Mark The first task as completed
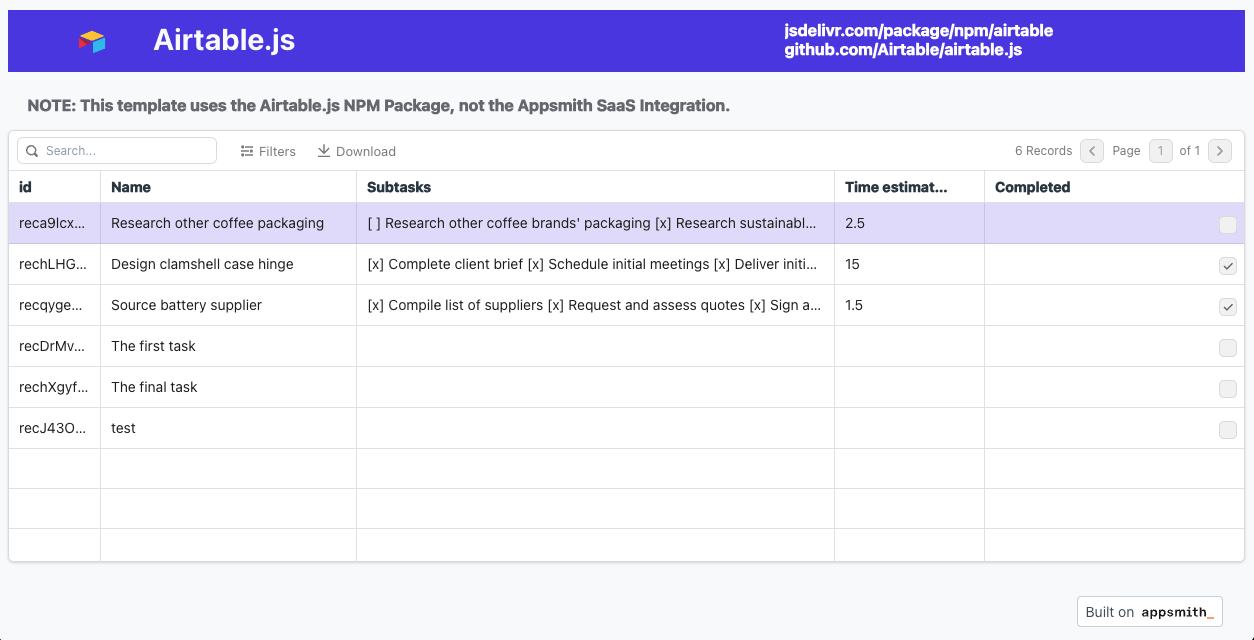 tap(1227, 348)
